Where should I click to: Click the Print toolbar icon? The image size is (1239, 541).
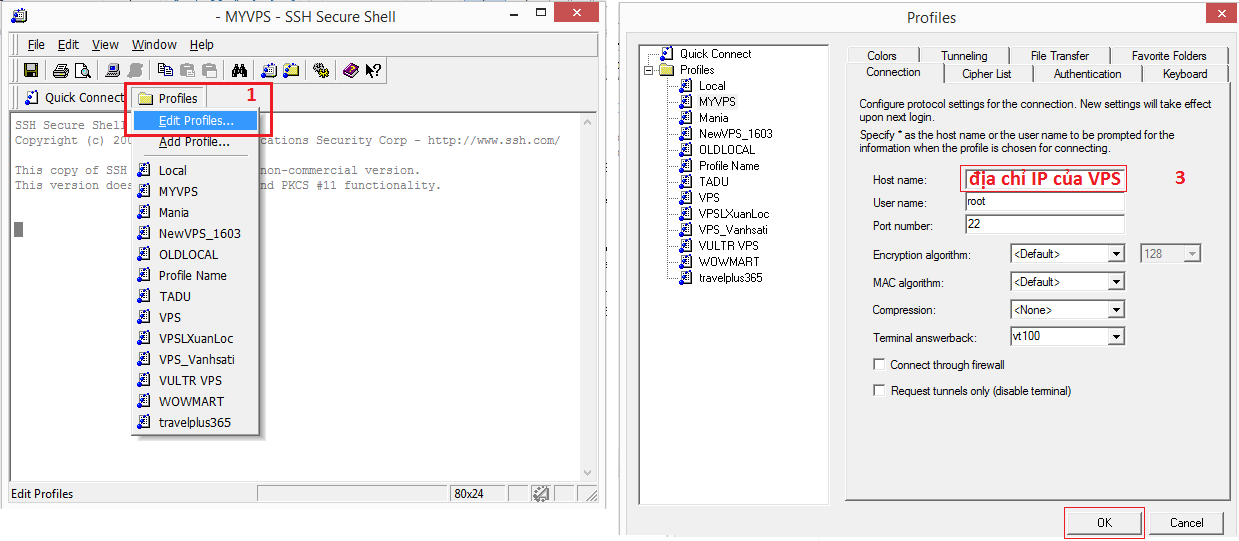[x=61, y=70]
